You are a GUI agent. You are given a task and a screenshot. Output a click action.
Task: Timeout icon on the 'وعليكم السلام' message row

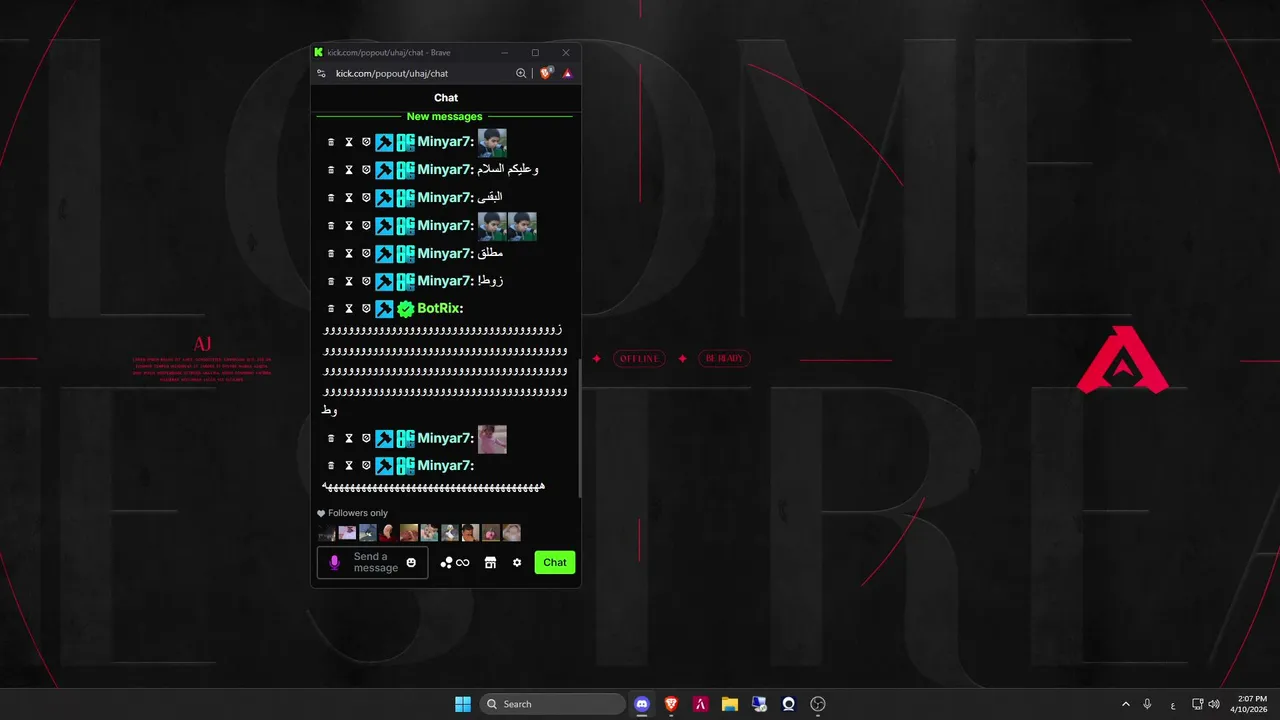(x=349, y=170)
